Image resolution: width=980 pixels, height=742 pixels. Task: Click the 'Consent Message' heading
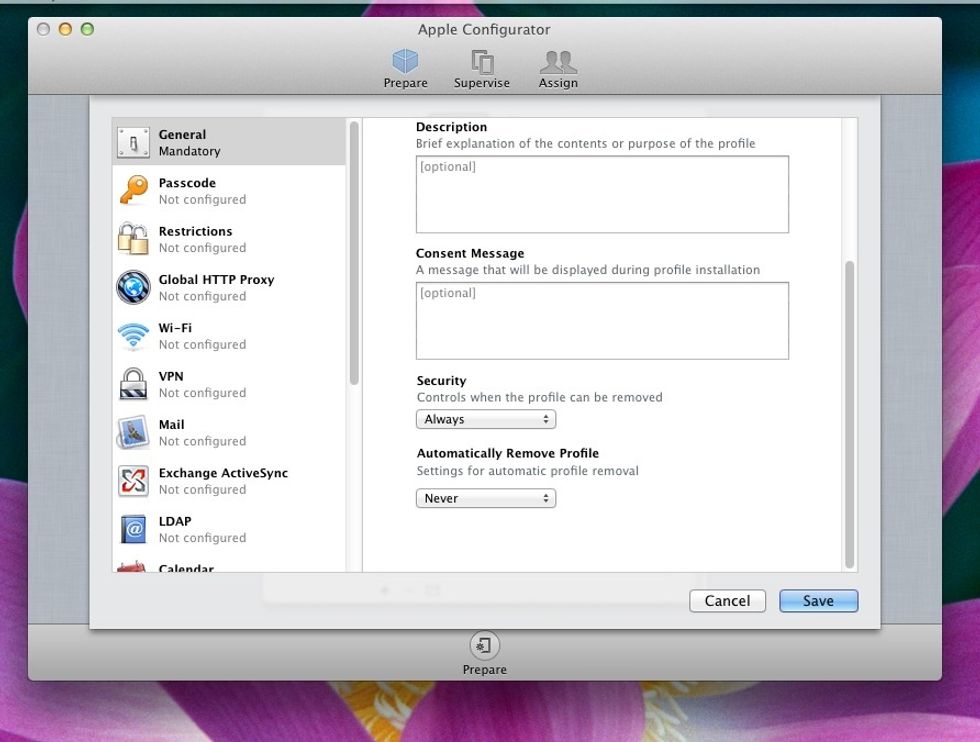click(x=470, y=253)
